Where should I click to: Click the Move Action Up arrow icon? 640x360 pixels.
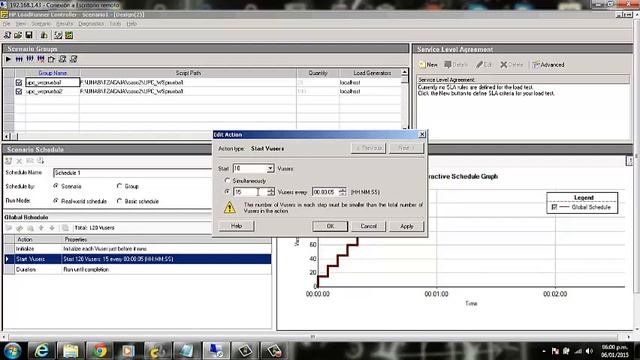pyautogui.click(x=41, y=228)
